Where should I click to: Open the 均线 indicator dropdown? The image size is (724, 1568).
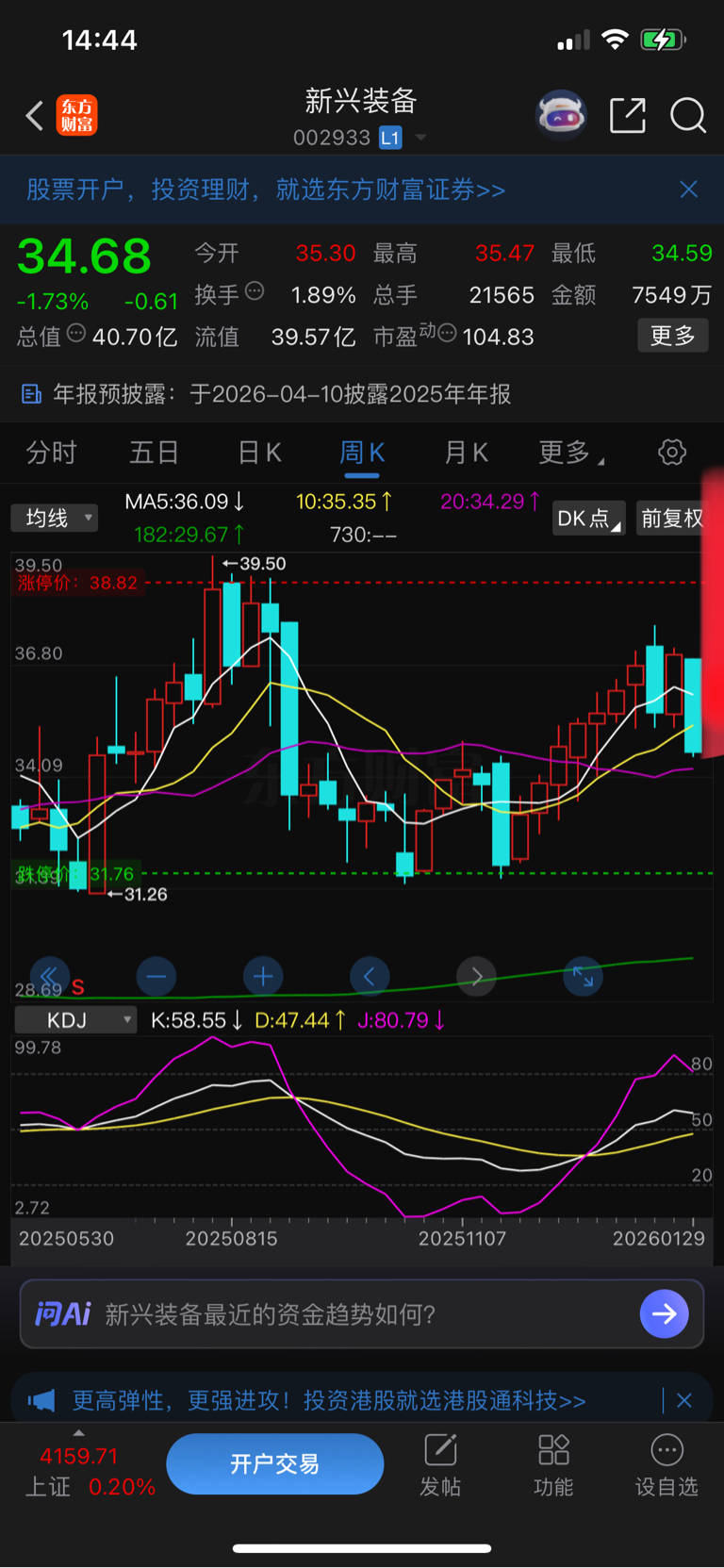coord(55,518)
